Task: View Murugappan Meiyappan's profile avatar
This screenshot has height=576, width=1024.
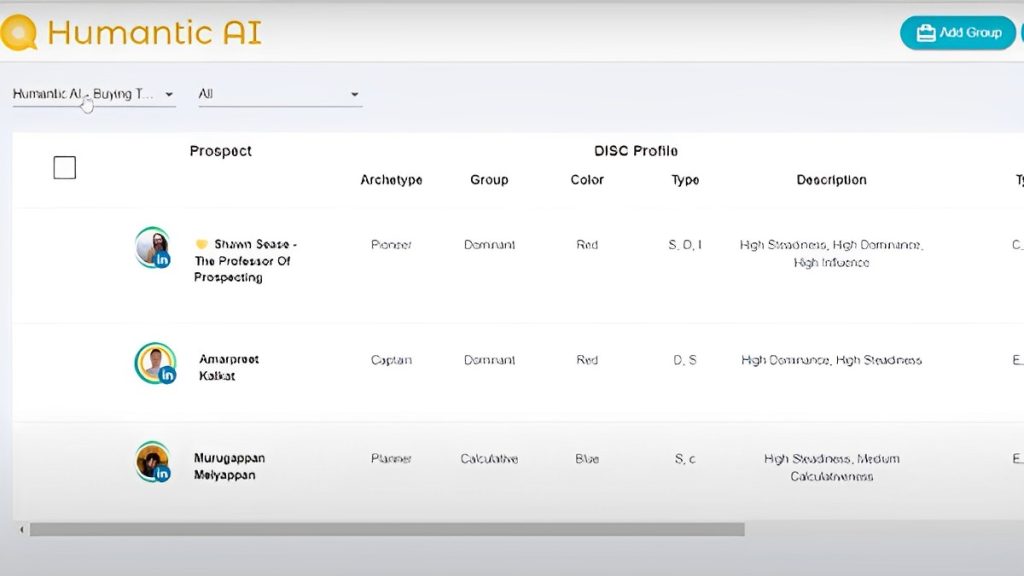Action: pos(153,461)
